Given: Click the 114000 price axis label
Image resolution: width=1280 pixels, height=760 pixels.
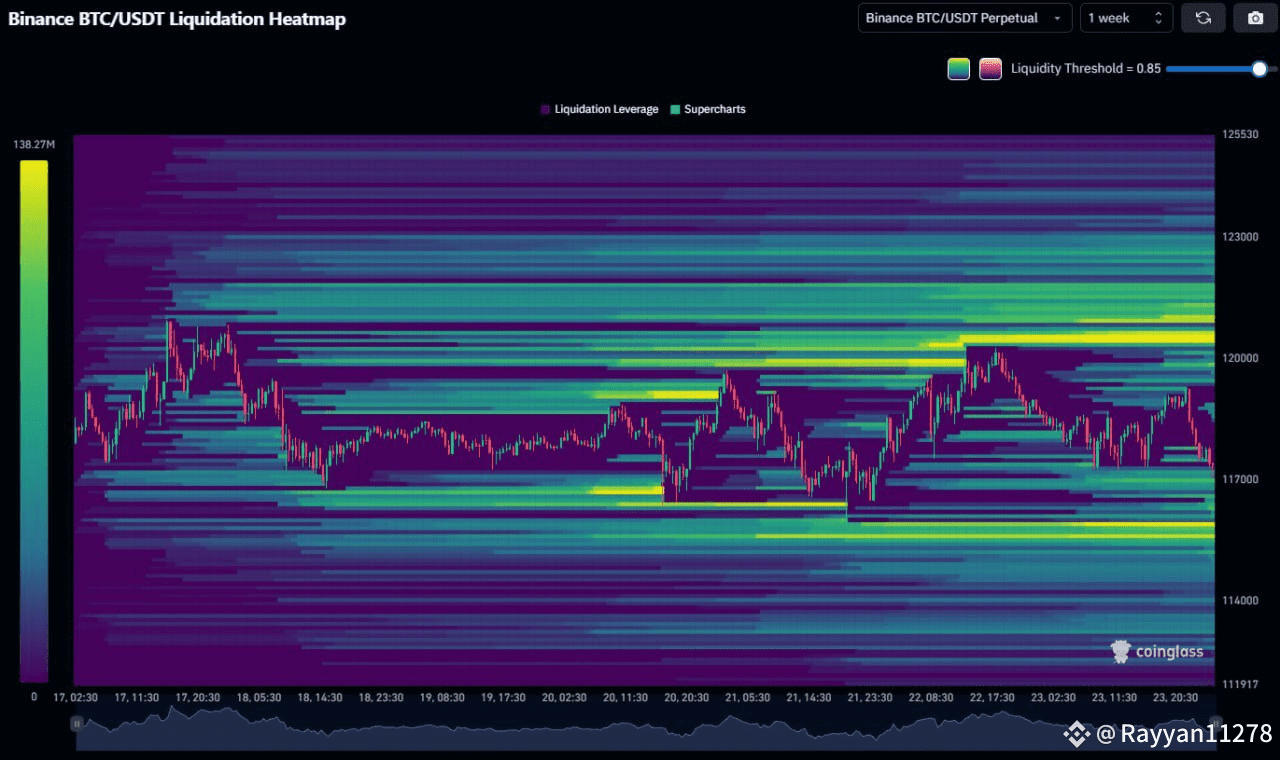Looking at the screenshot, I should pyautogui.click(x=1239, y=600).
